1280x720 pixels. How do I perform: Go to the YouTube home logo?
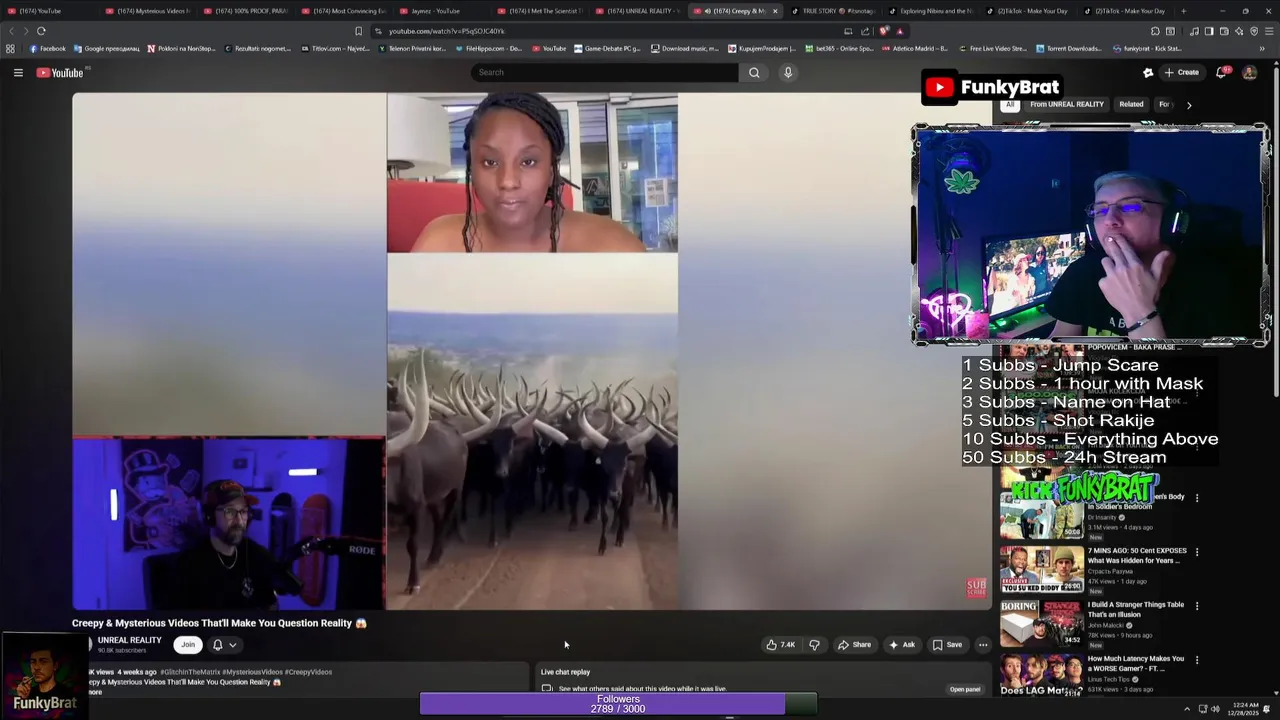click(60, 72)
